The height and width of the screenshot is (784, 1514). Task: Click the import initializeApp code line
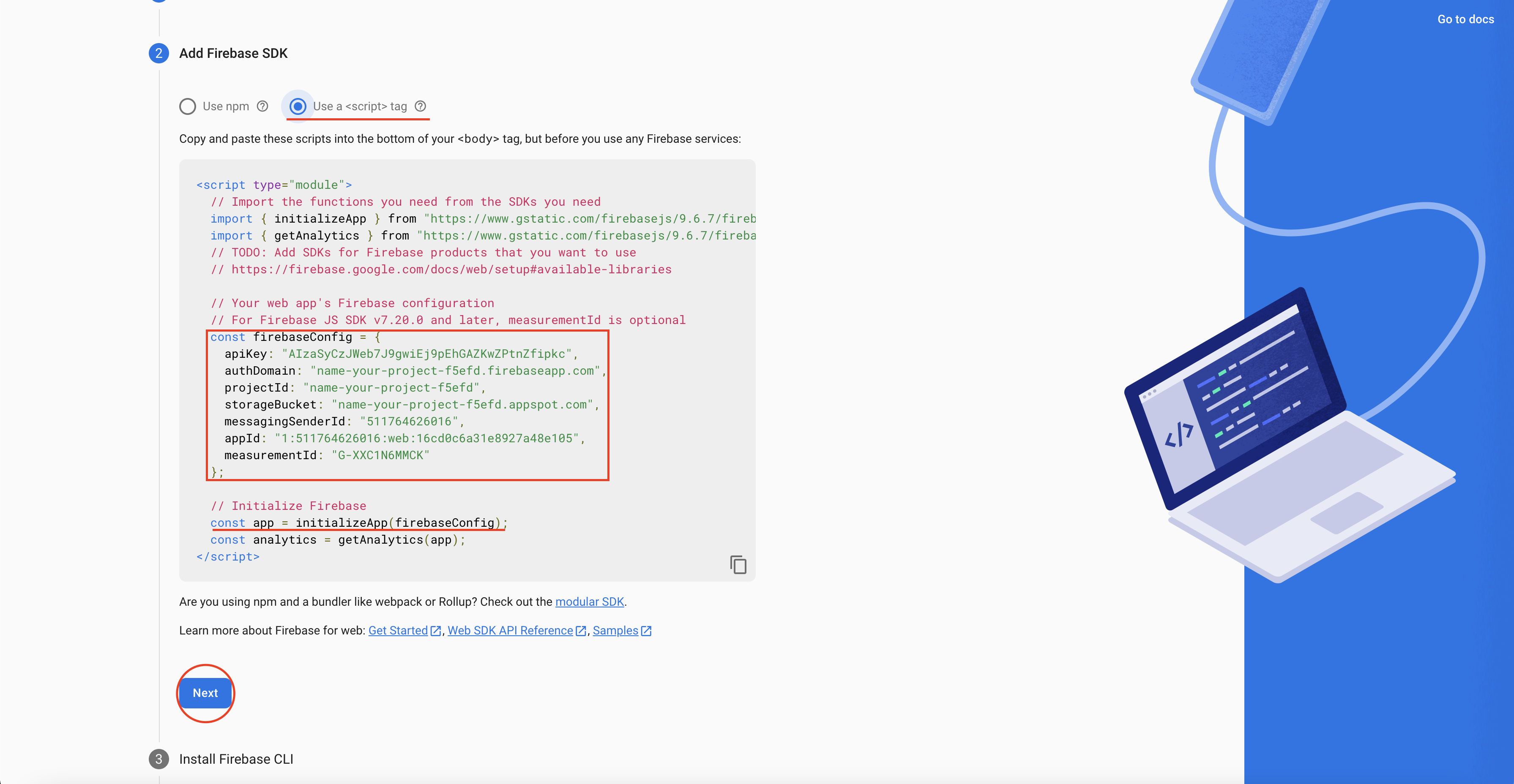483,218
